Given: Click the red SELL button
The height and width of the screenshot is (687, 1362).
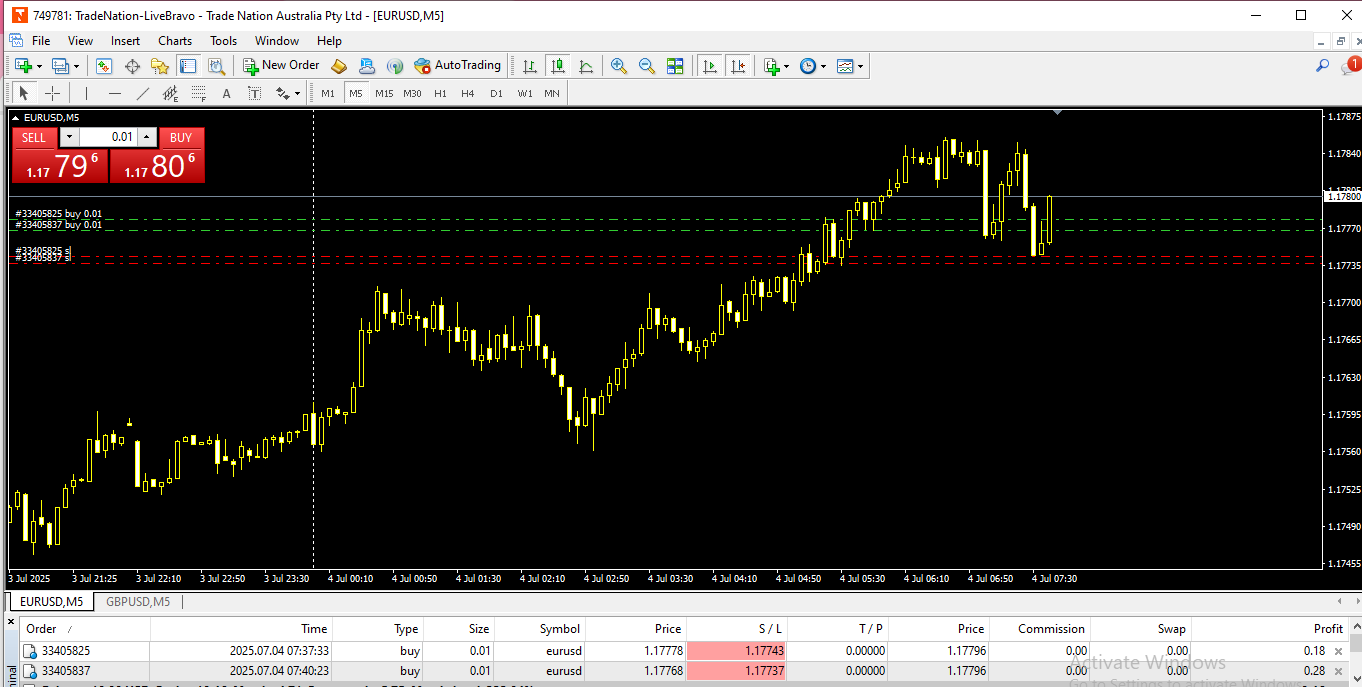Looking at the screenshot, I should click(x=34, y=138).
